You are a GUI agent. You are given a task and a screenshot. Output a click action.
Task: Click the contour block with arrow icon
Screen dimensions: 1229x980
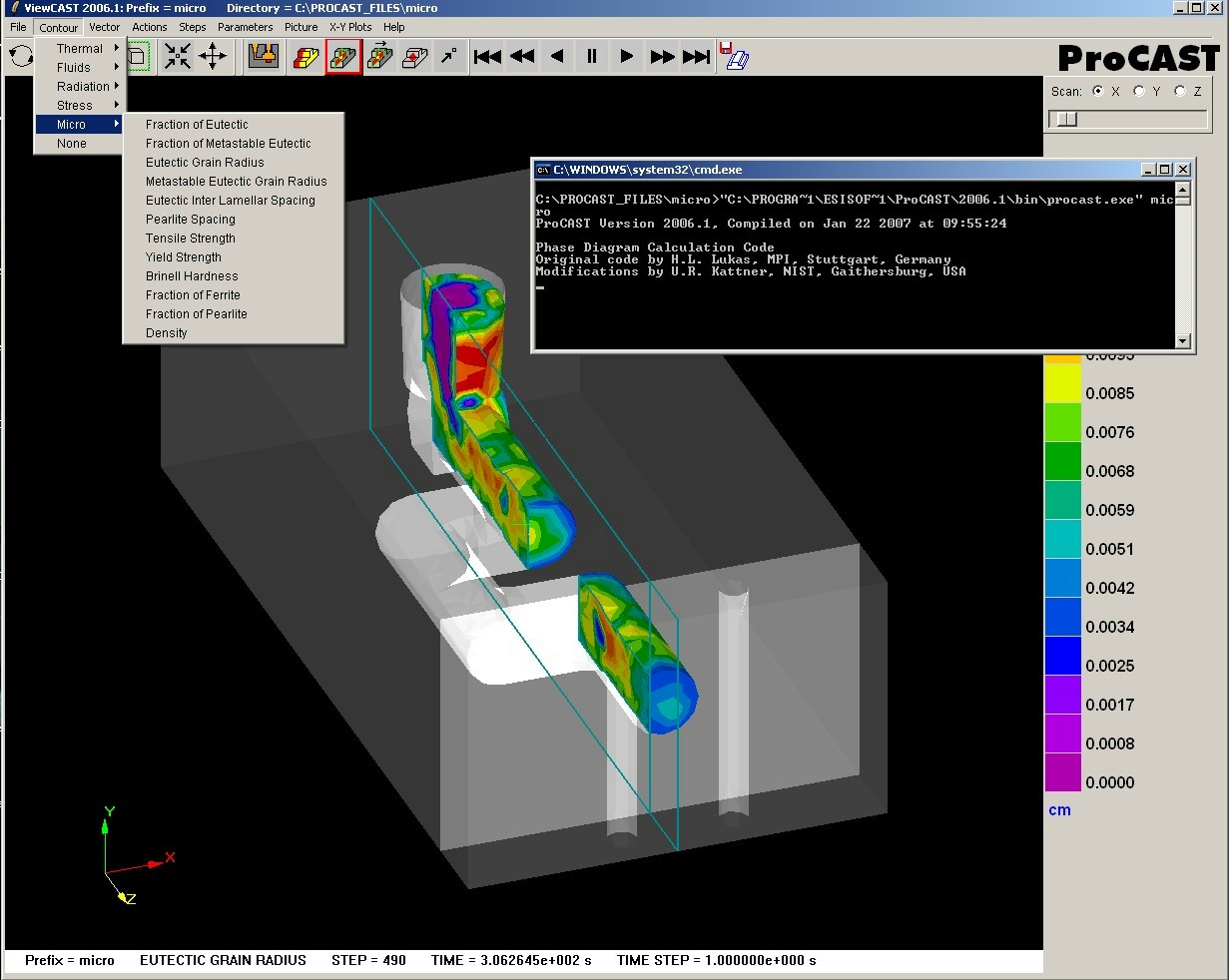(x=379, y=57)
